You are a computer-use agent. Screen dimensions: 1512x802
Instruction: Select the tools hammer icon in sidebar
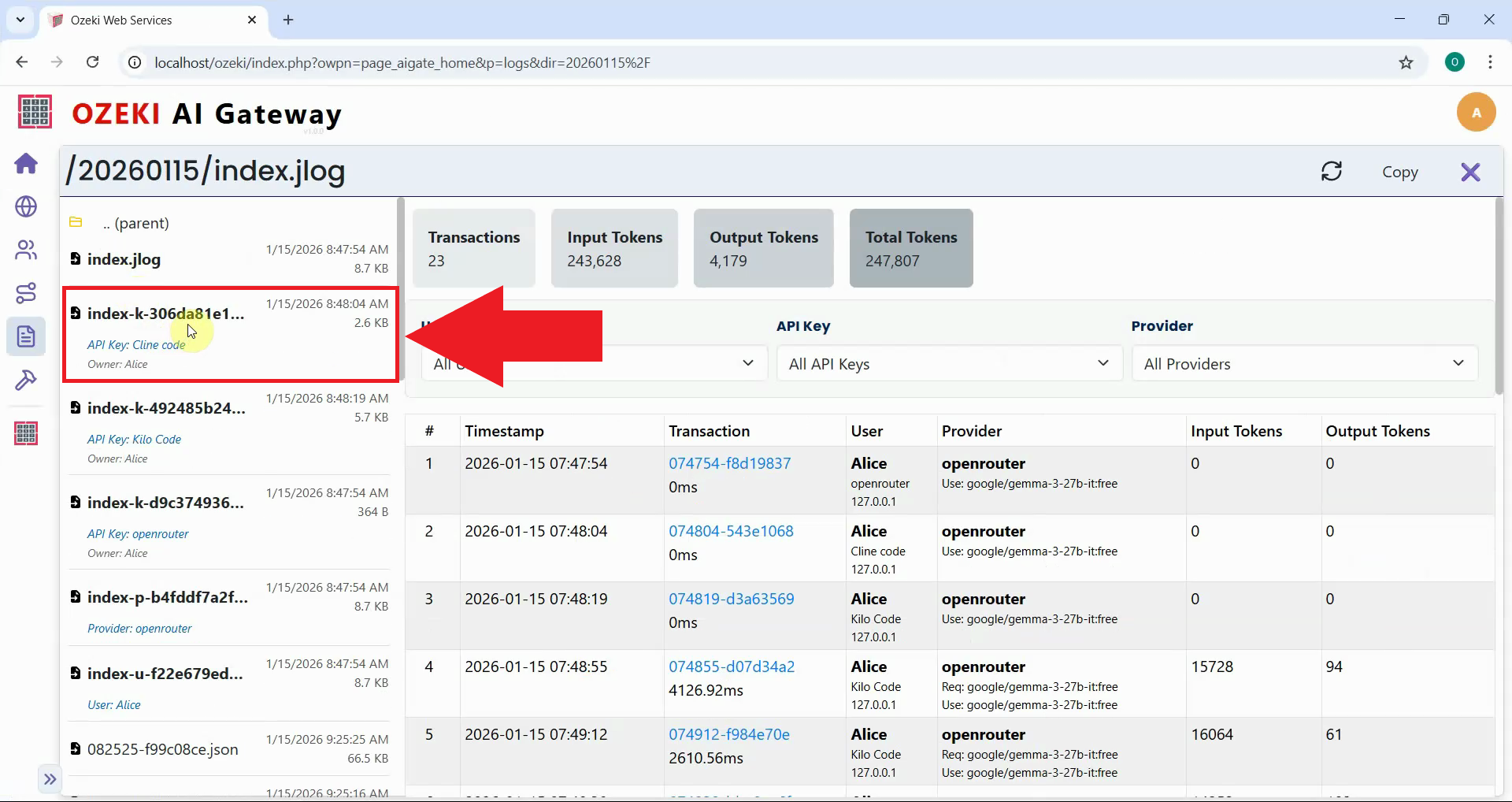tap(26, 381)
